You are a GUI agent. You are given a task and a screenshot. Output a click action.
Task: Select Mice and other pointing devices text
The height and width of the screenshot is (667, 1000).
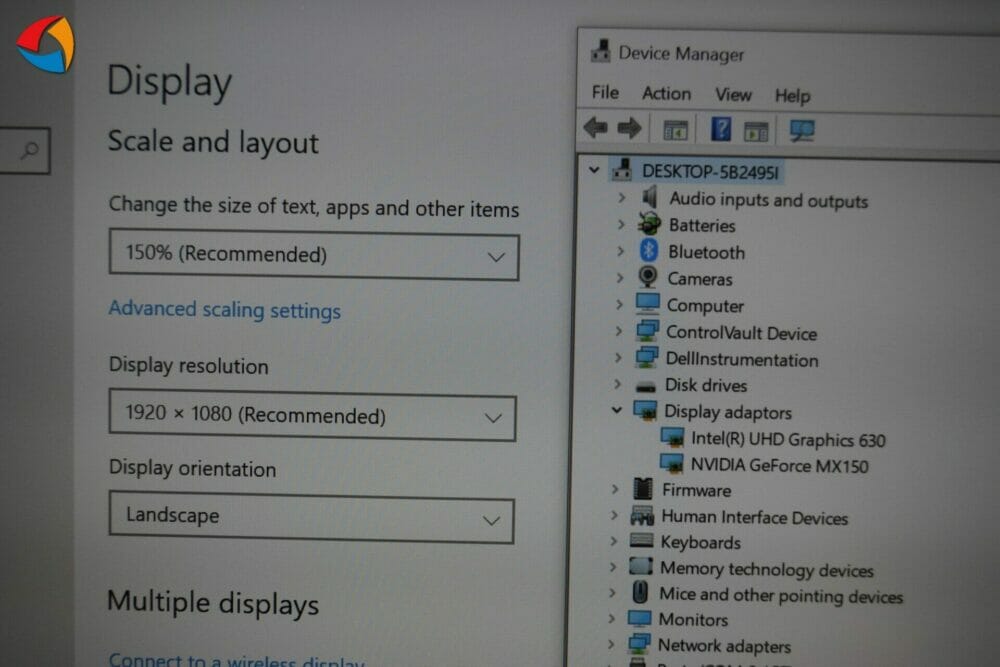pyautogui.click(x=781, y=596)
